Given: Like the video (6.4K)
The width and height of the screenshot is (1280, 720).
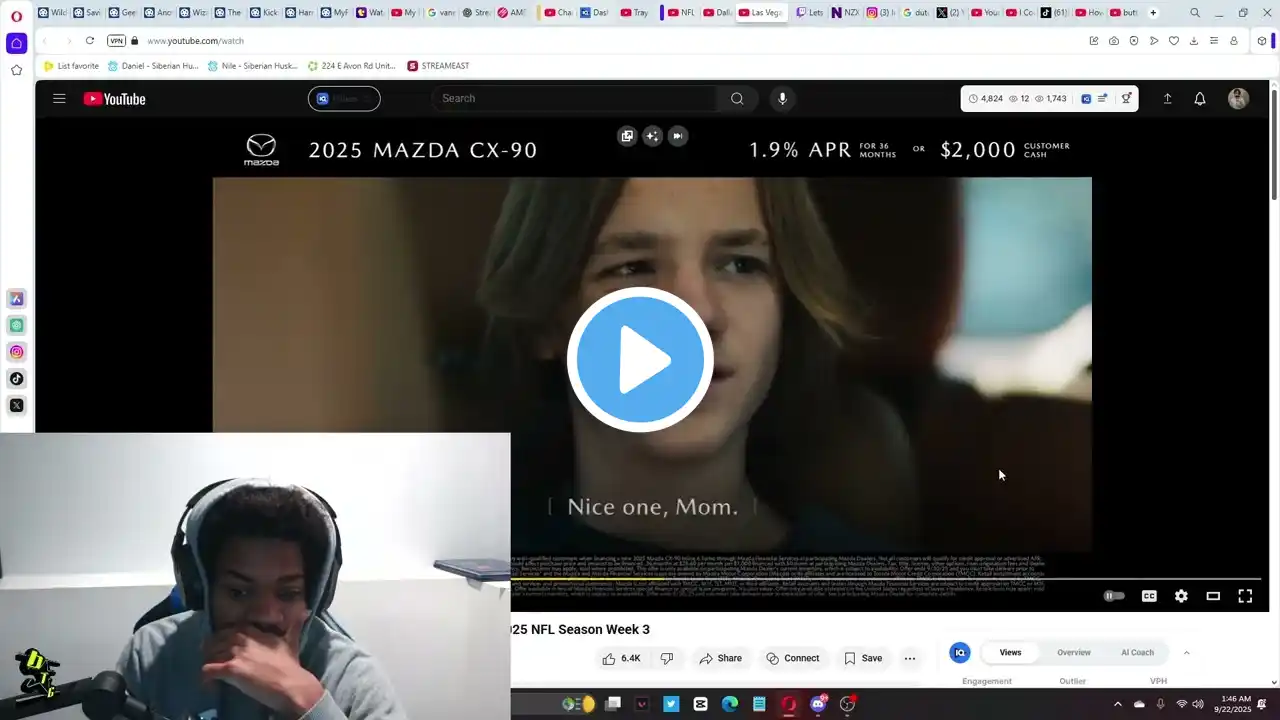Looking at the screenshot, I should [x=621, y=658].
